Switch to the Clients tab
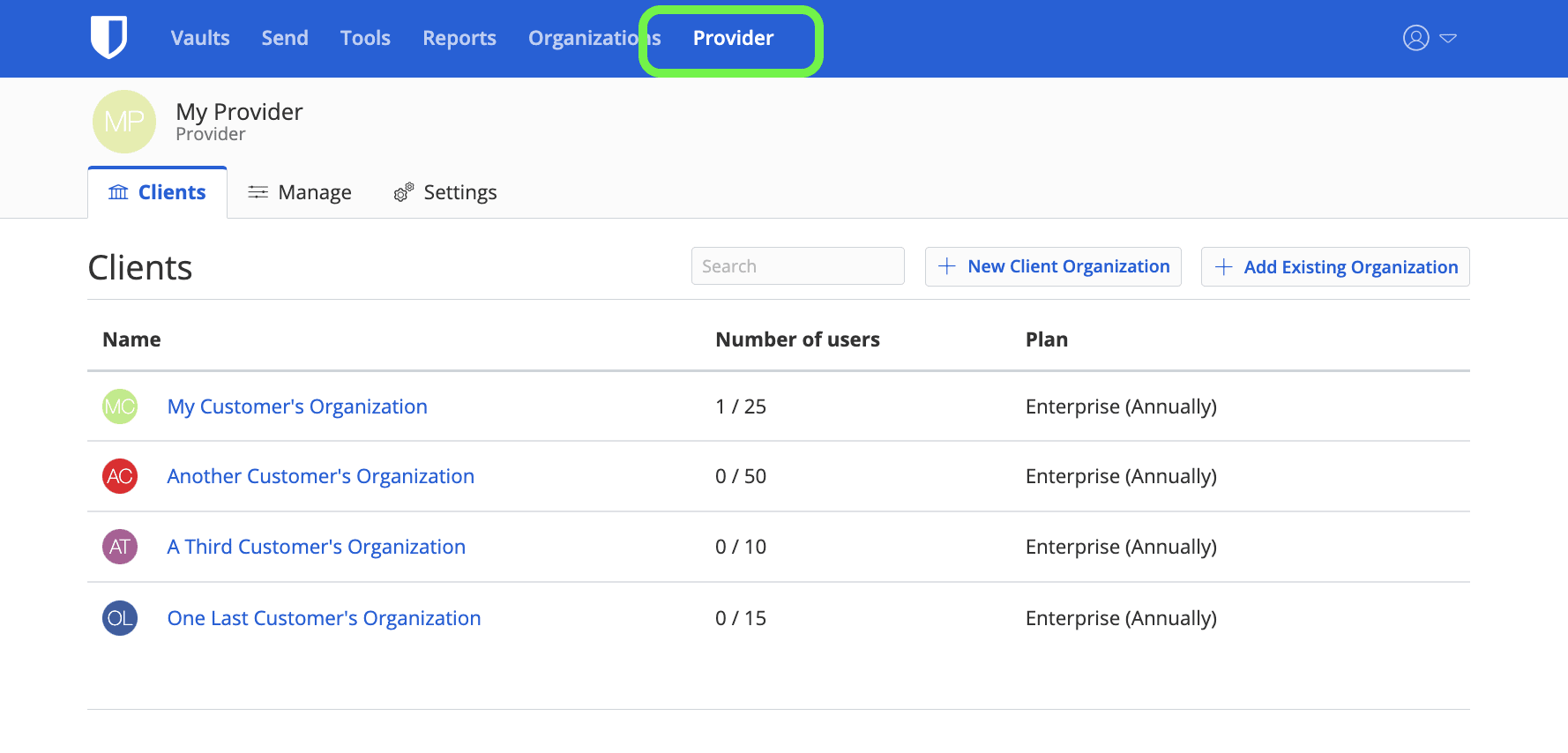This screenshot has height=753, width=1568. click(x=158, y=192)
